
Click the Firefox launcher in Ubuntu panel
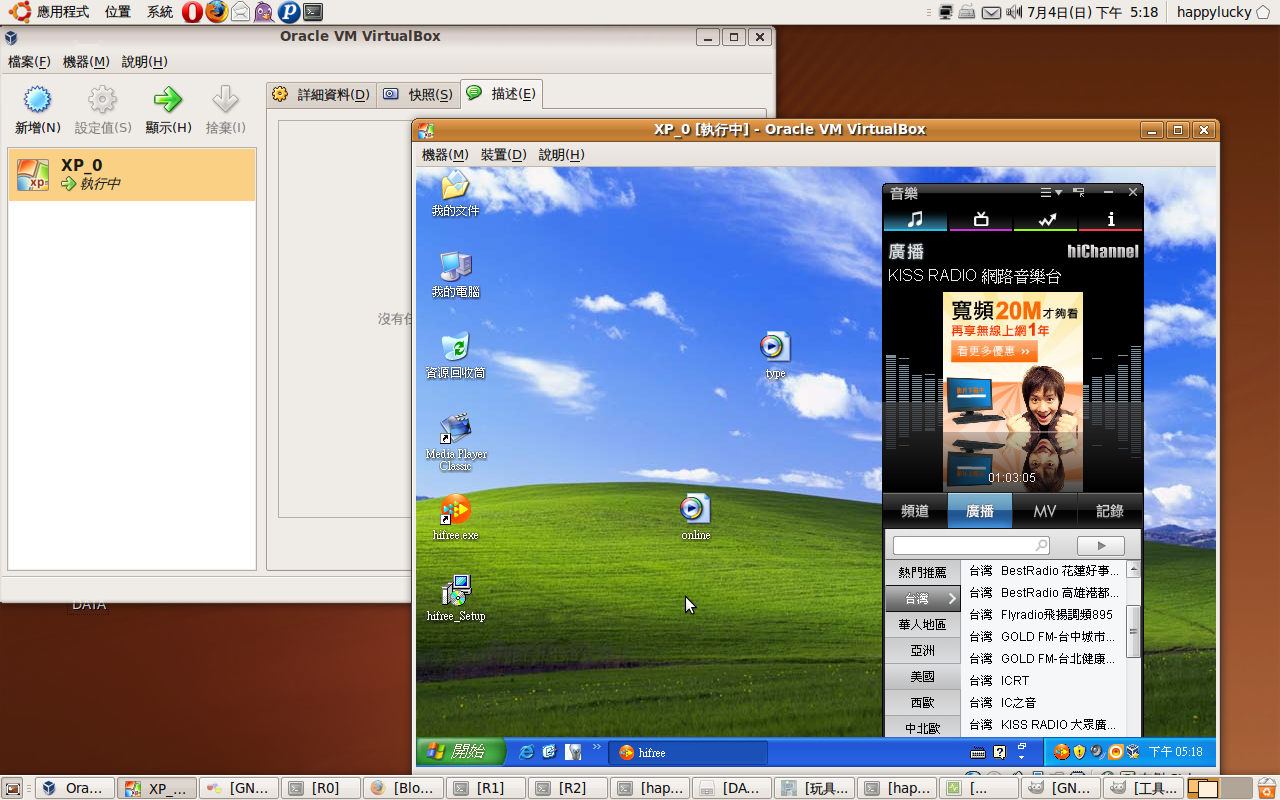pyautogui.click(x=217, y=12)
